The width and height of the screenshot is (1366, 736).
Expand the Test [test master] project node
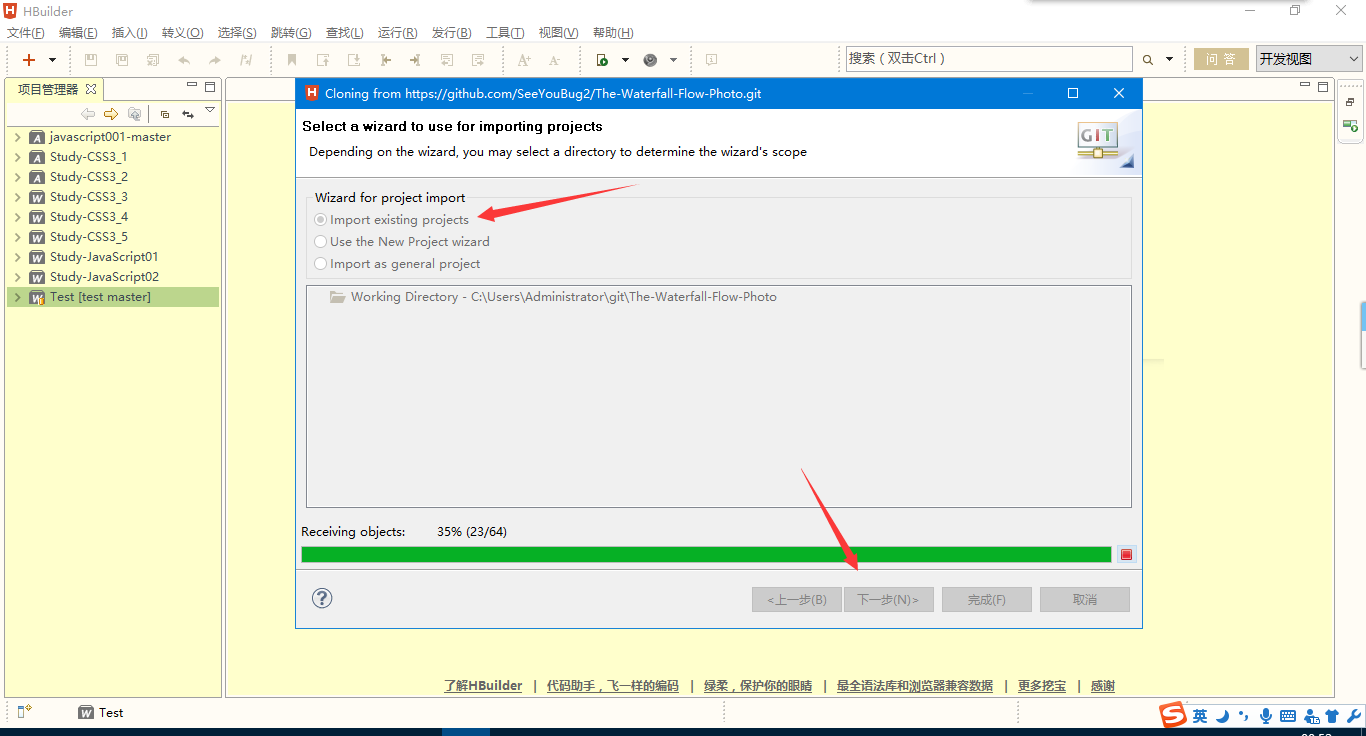[x=17, y=297]
